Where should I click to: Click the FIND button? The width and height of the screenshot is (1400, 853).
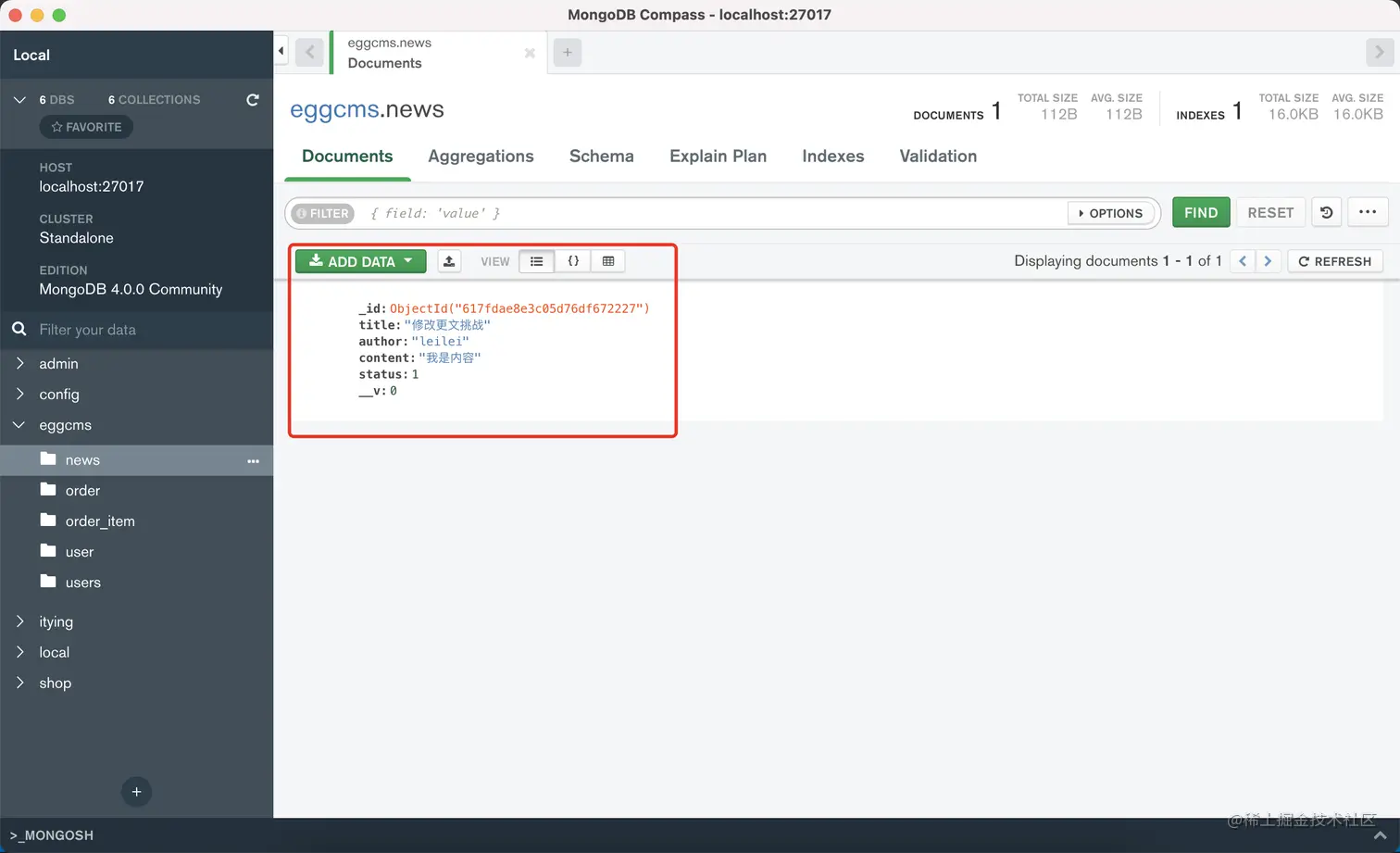coord(1201,212)
